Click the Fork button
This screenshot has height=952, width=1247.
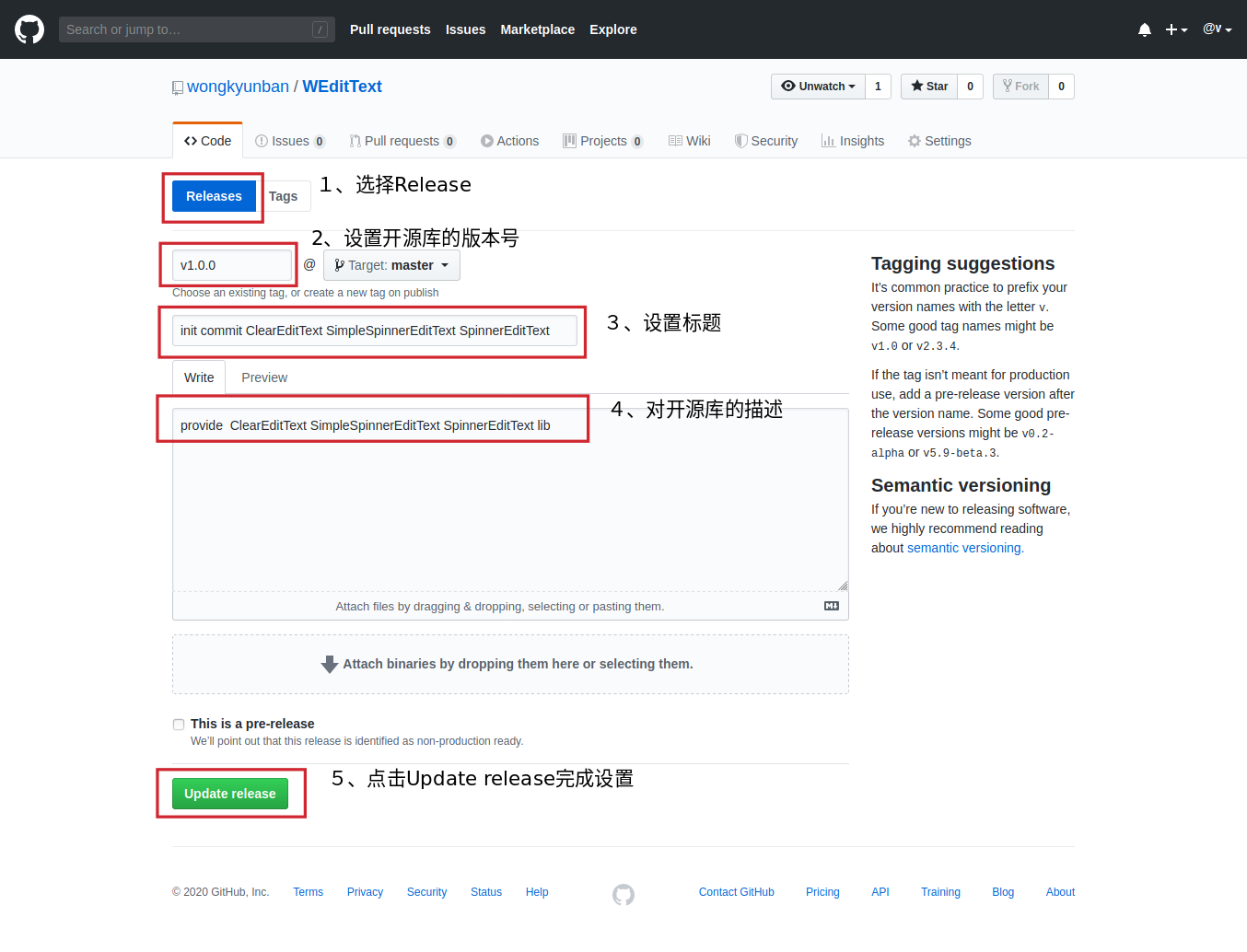click(1020, 87)
